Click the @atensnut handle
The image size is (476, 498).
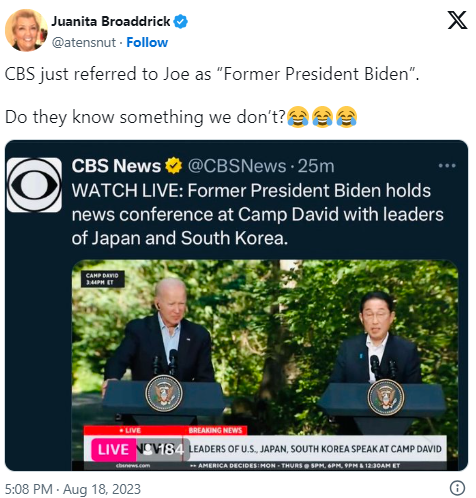84,43
